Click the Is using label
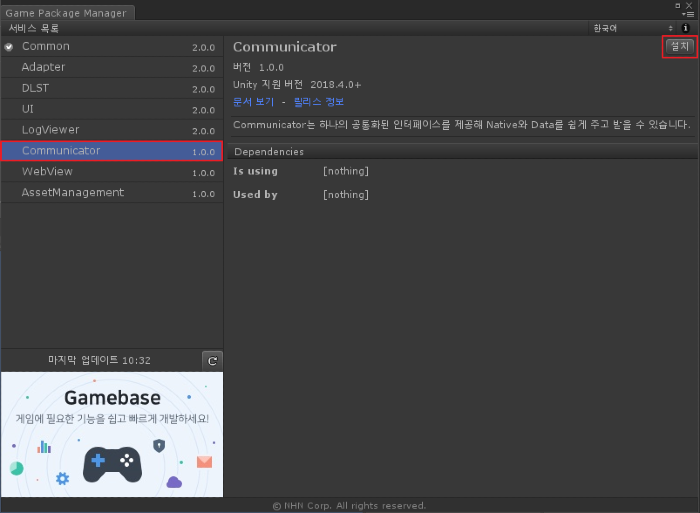 tap(255, 171)
